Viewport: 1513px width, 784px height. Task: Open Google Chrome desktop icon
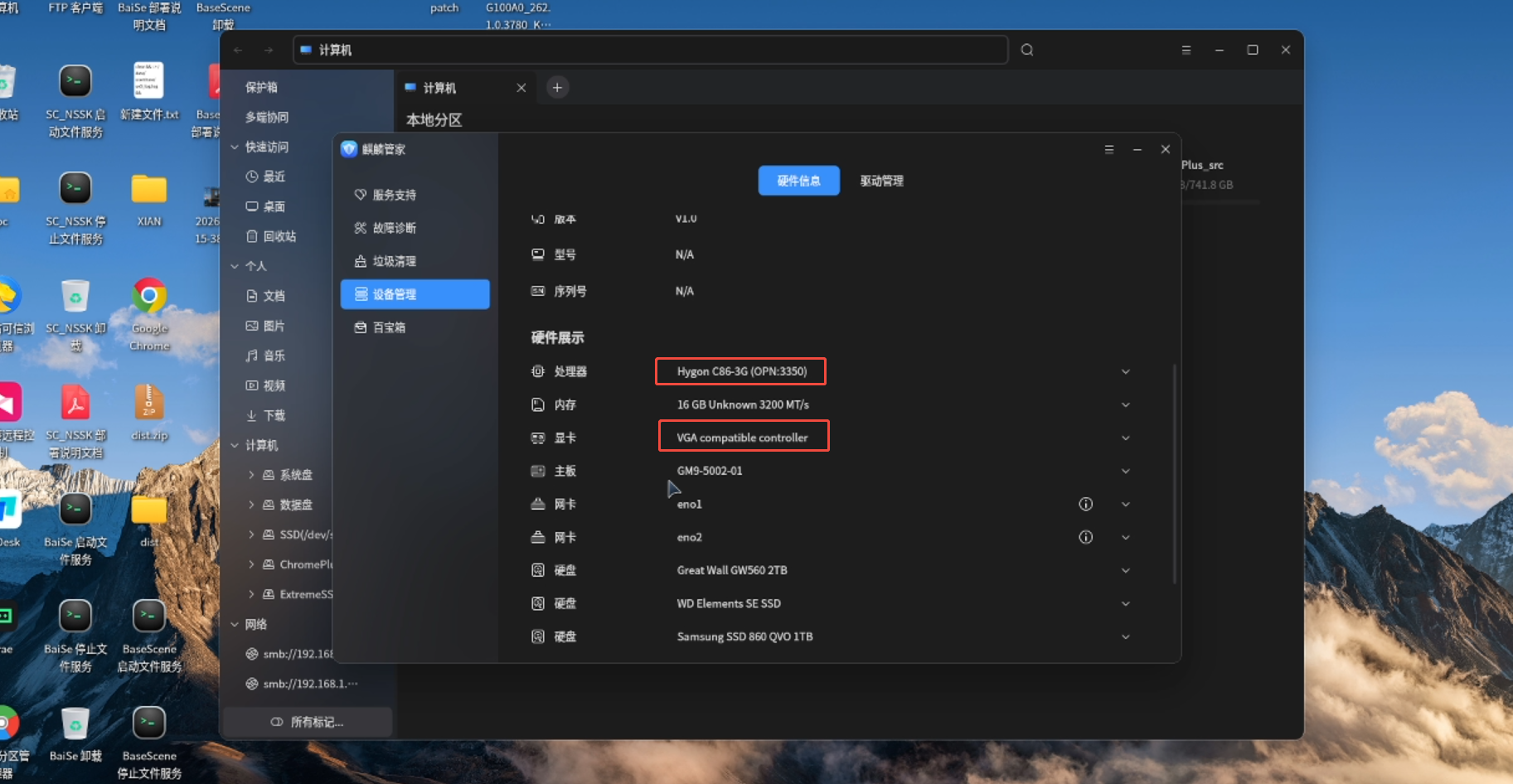(149, 315)
